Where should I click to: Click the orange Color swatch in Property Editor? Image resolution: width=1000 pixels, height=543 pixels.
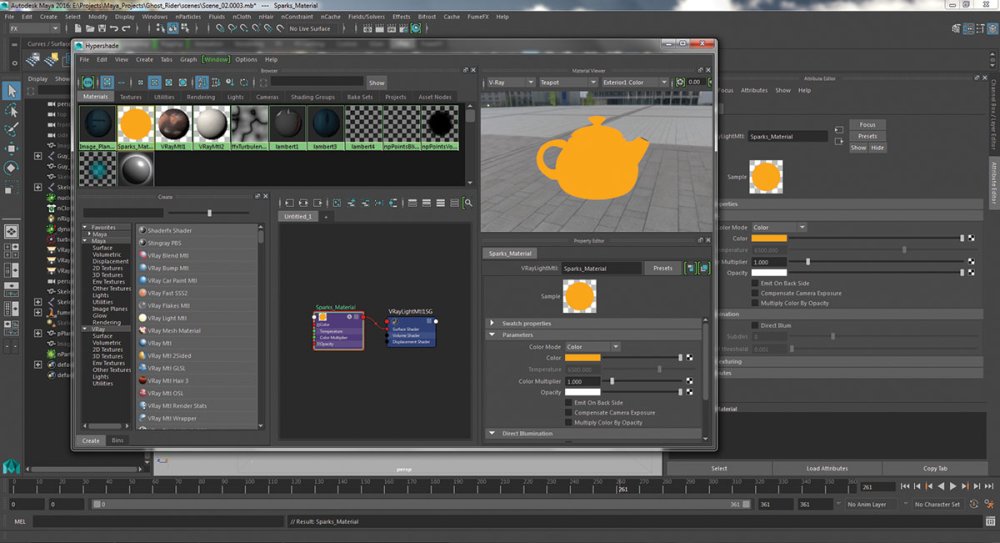[x=582, y=358]
